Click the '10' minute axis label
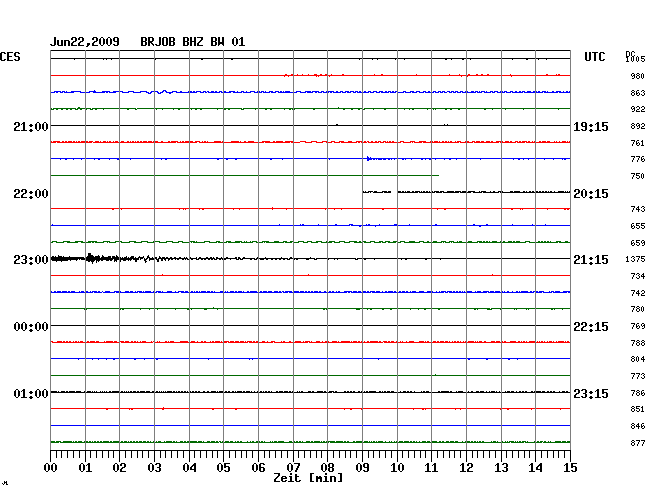The width and height of the screenshot is (650, 494). coord(397,467)
